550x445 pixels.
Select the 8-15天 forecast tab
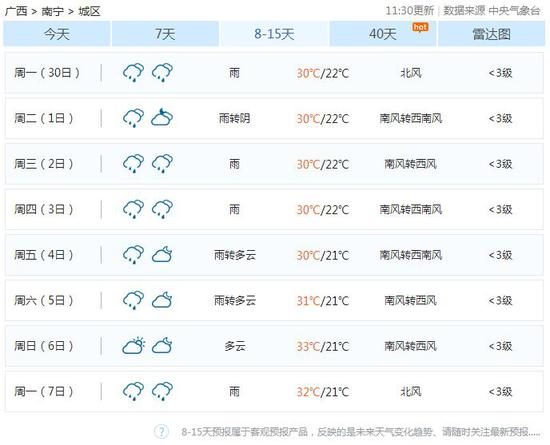pyautogui.click(x=274, y=34)
